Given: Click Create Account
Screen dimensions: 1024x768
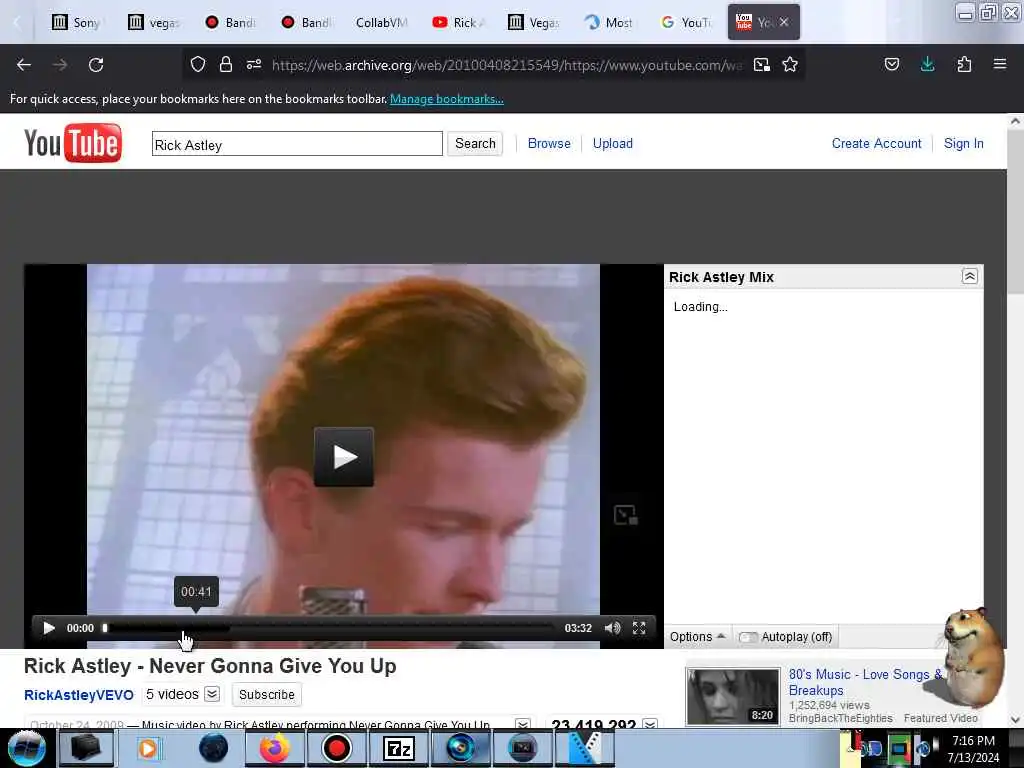Looking at the screenshot, I should pos(876,144).
